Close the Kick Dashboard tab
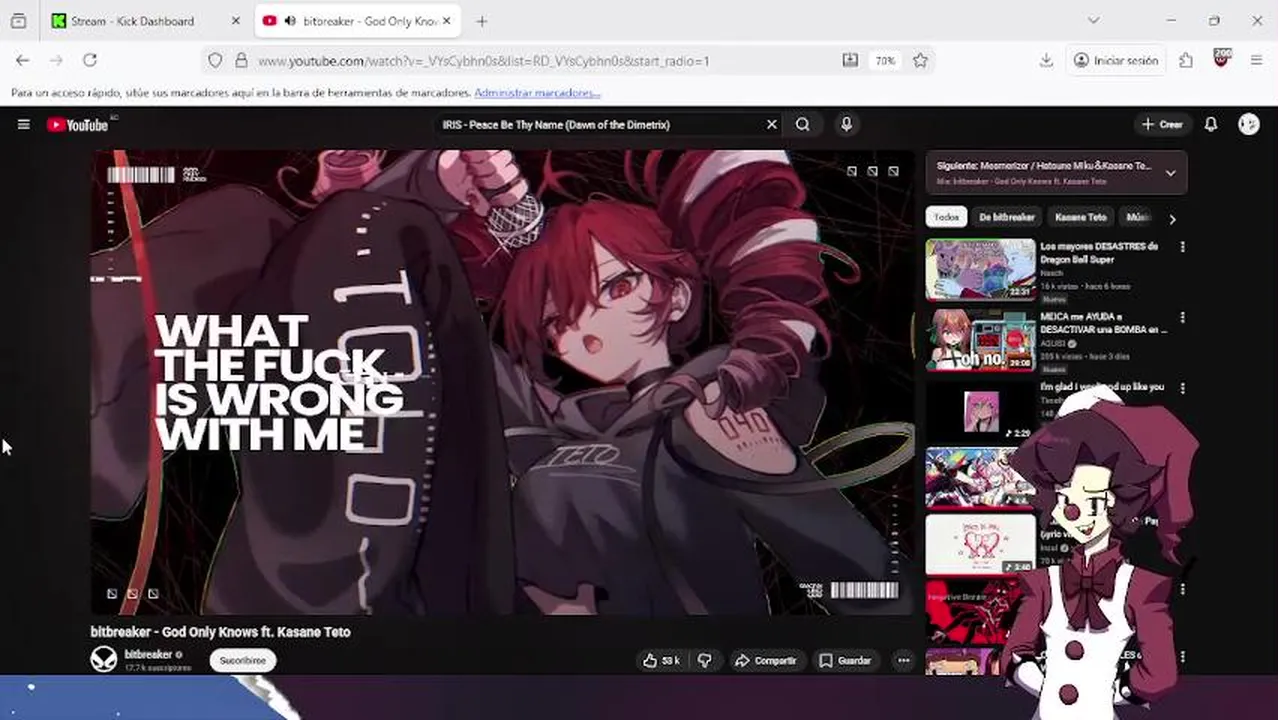This screenshot has width=1278, height=720. [236, 21]
